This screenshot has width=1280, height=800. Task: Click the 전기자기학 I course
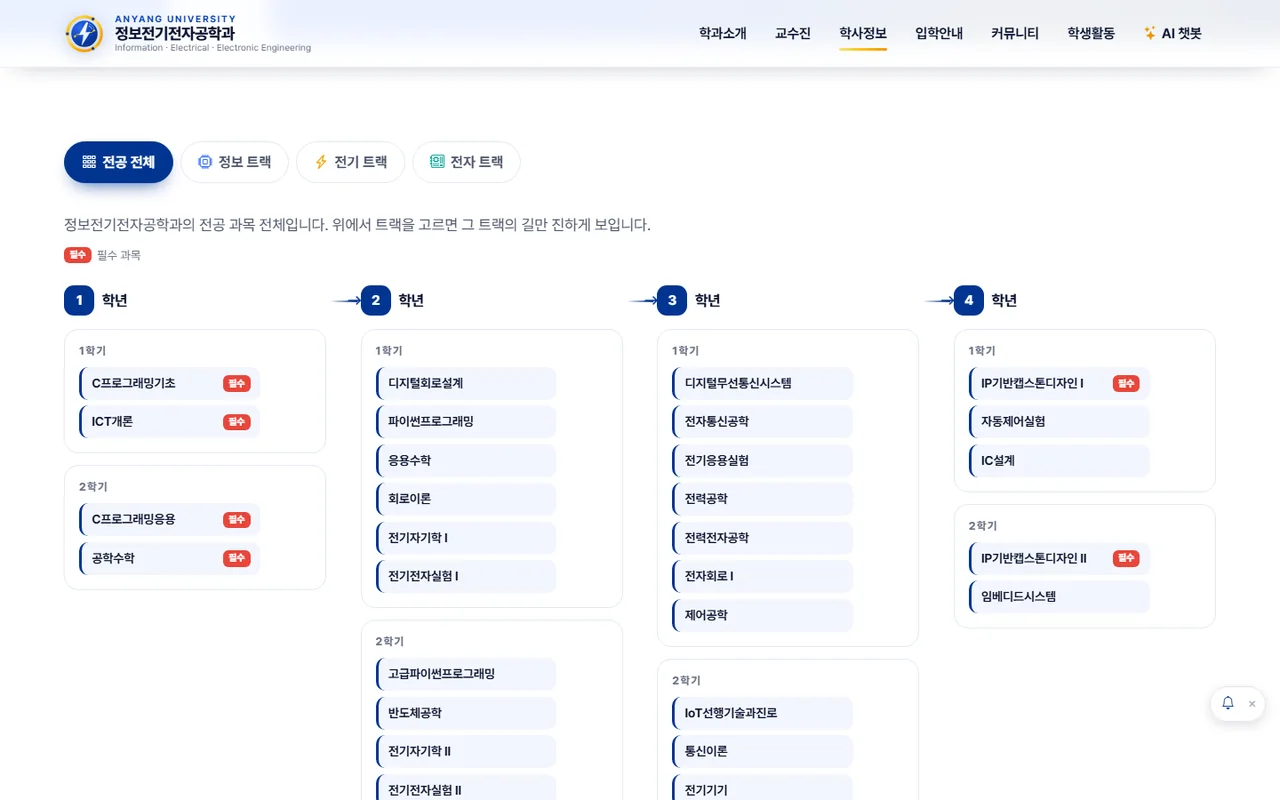point(466,538)
